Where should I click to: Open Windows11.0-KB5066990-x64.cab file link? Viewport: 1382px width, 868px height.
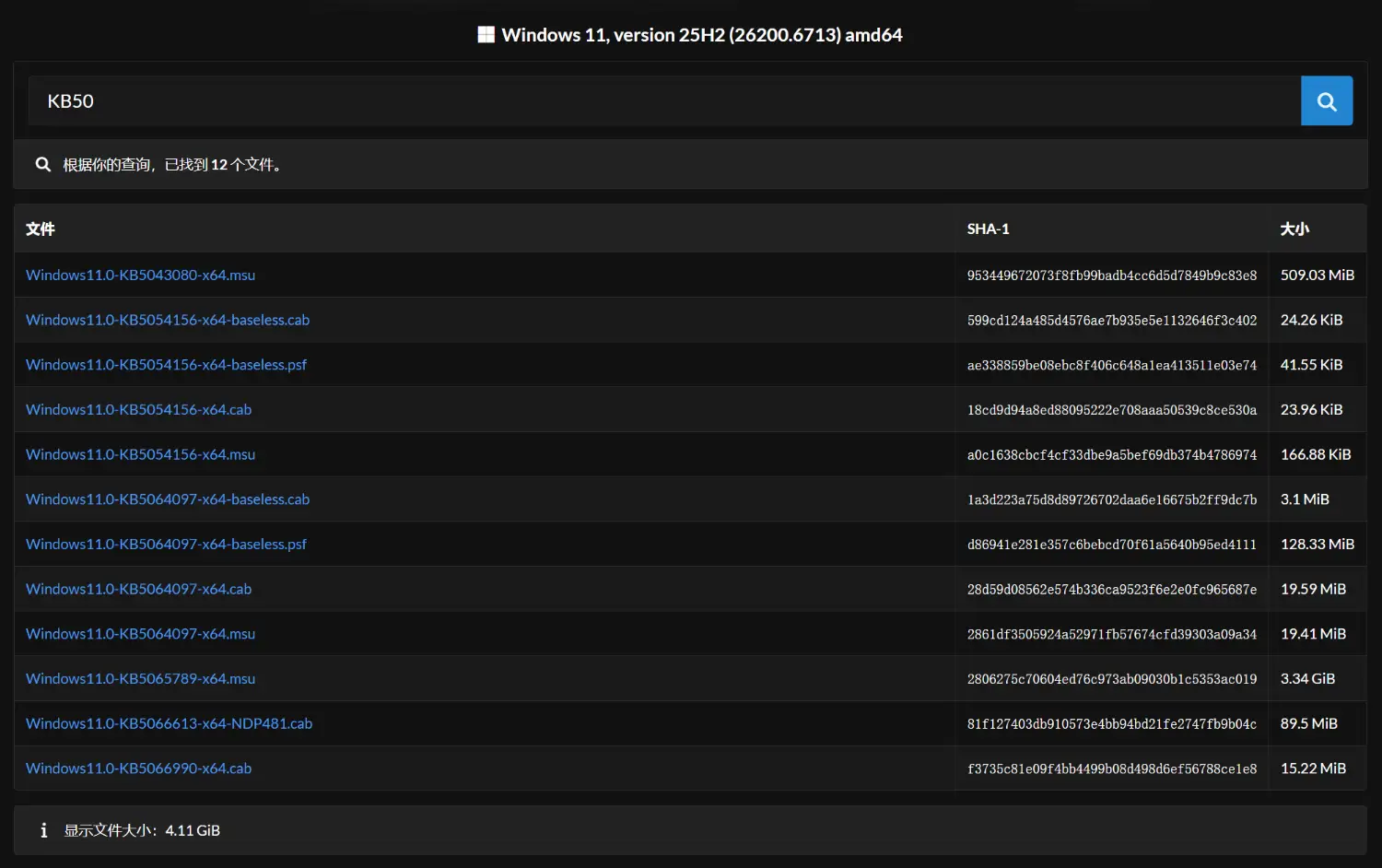click(x=138, y=768)
